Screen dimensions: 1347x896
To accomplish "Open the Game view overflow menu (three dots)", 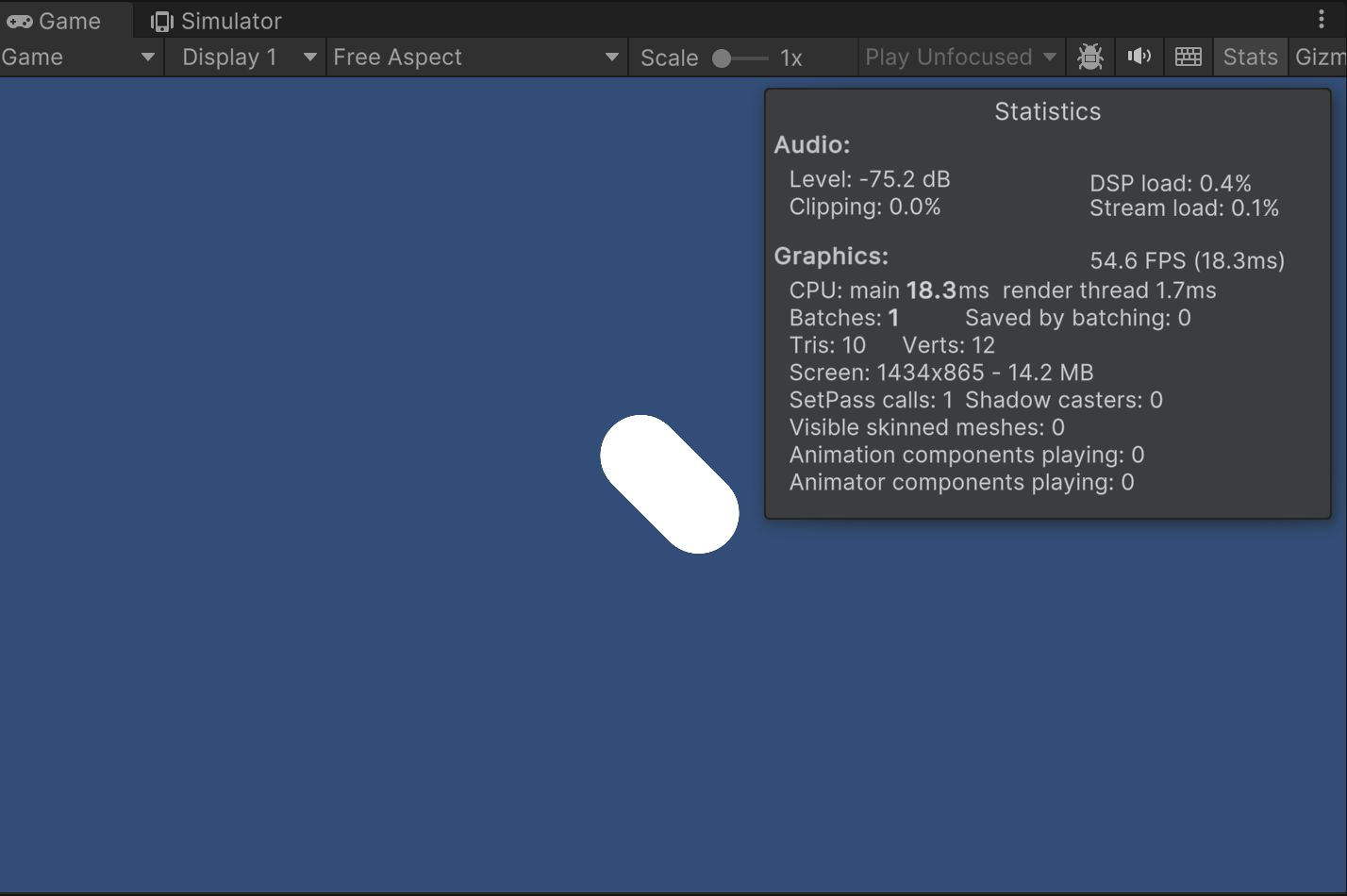I will pos(1323,18).
